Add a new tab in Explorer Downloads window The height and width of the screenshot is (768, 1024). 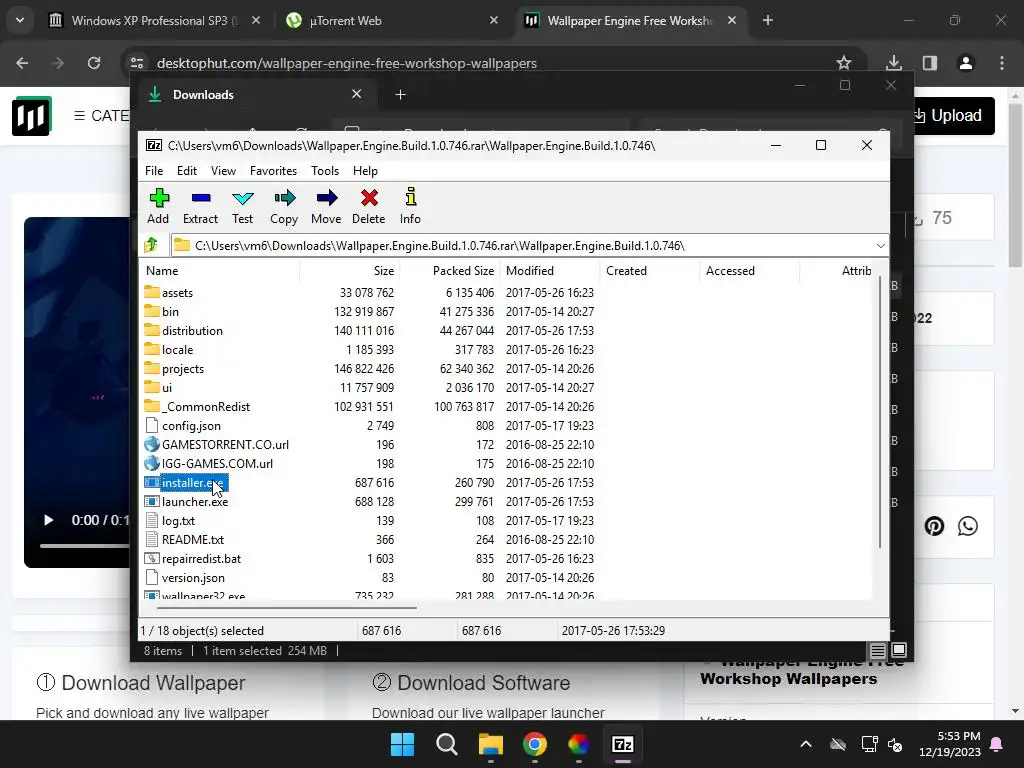point(400,95)
